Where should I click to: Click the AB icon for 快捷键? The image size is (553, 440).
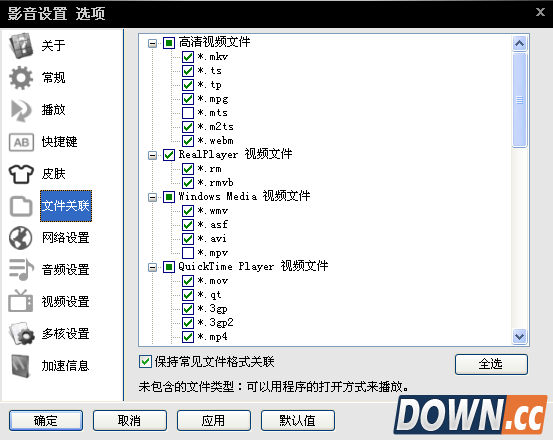point(21,142)
